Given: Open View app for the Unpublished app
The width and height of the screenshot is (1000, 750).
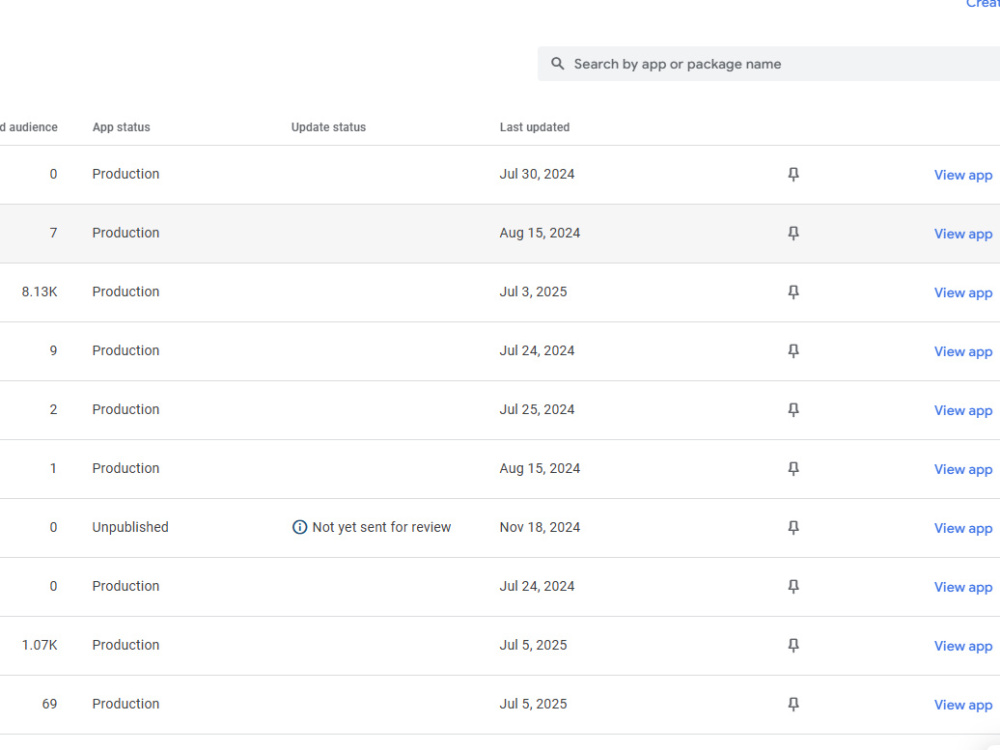Looking at the screenshot, I should click(x=963, y=529).
